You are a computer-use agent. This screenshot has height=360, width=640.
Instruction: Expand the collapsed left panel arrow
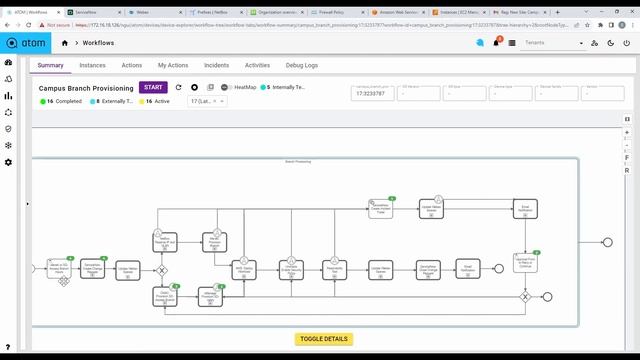(27, 204)
